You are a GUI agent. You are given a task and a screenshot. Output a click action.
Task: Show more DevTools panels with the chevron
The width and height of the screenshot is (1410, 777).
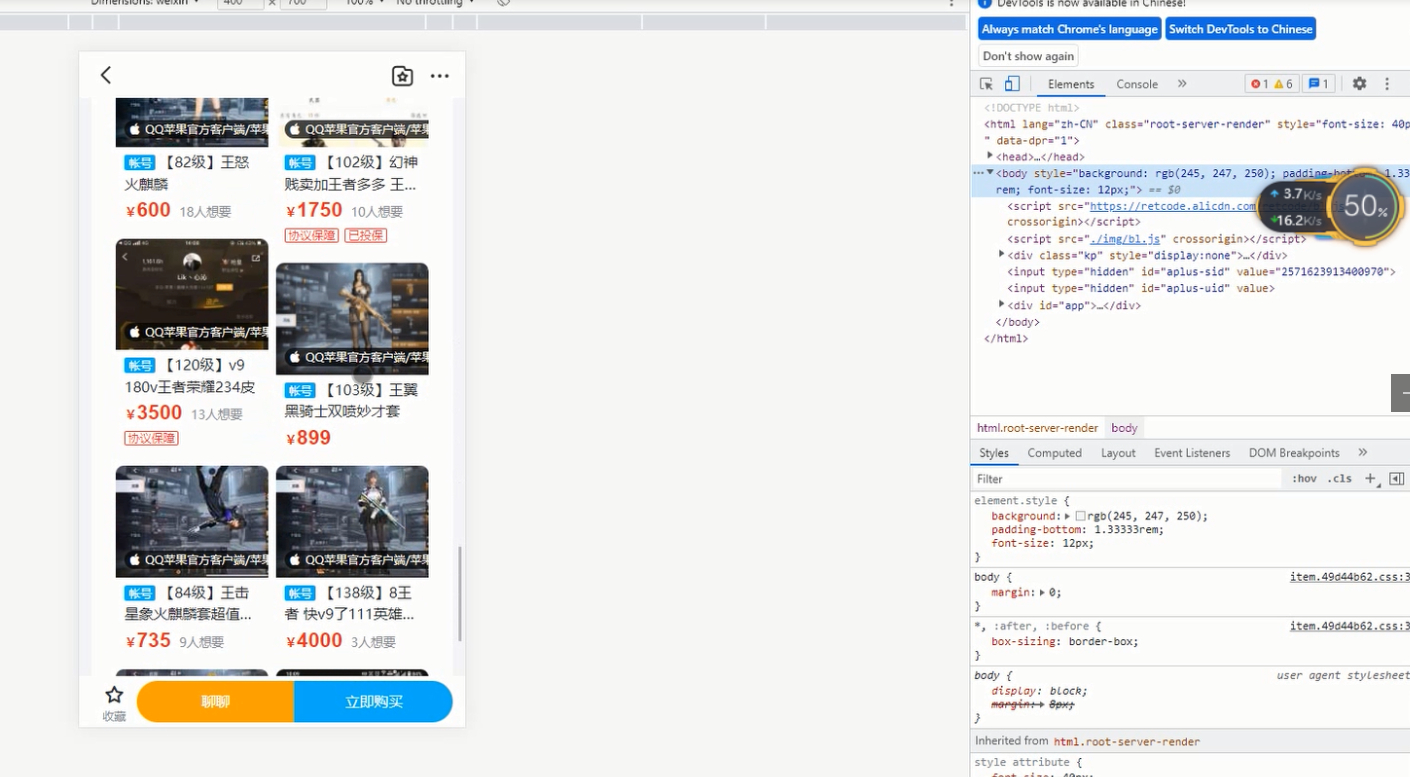coord(1182,84)
